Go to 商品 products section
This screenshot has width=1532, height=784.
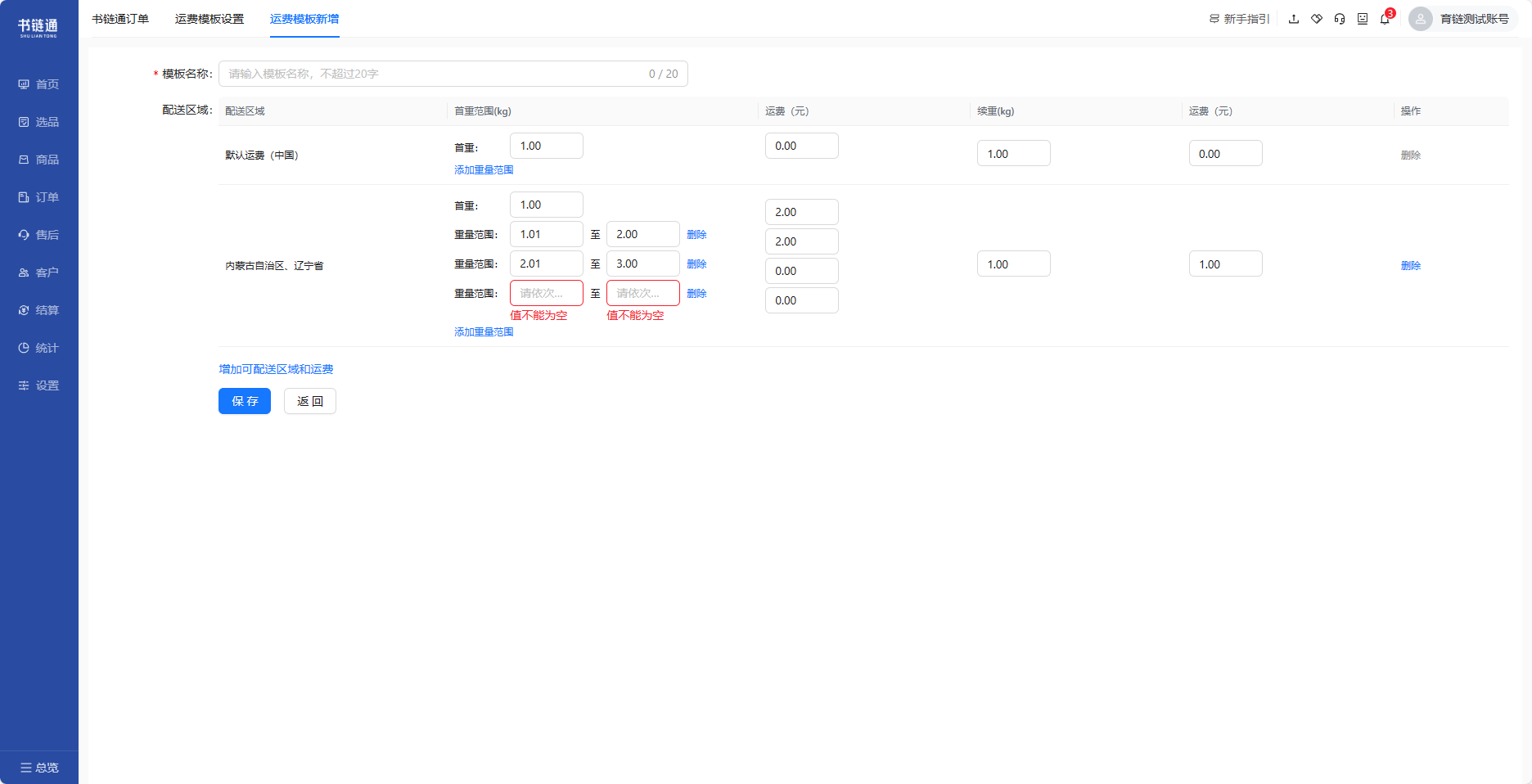pyautogui.click(x=38, y=160)
